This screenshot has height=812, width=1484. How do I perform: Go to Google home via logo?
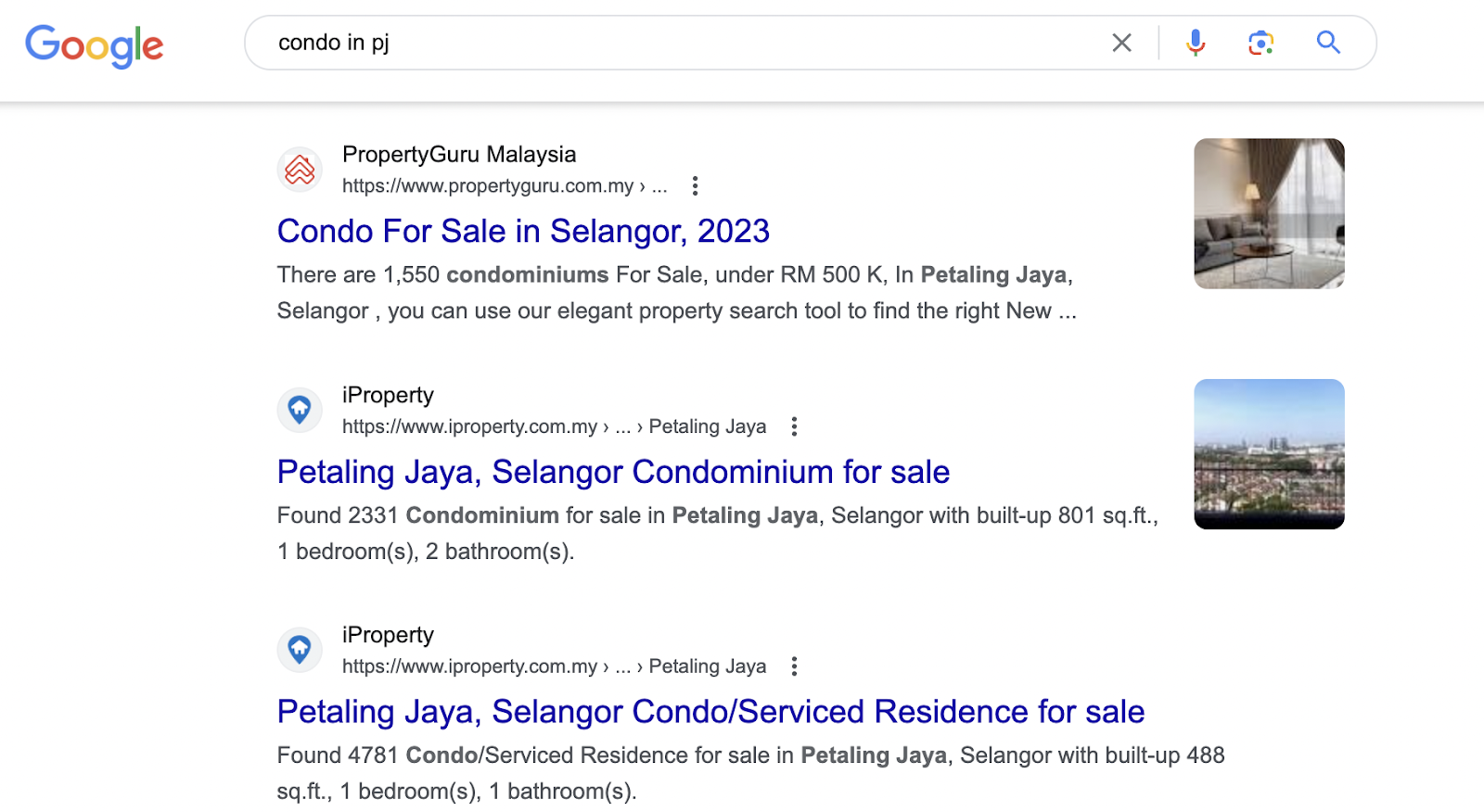(x=94, y=46)
